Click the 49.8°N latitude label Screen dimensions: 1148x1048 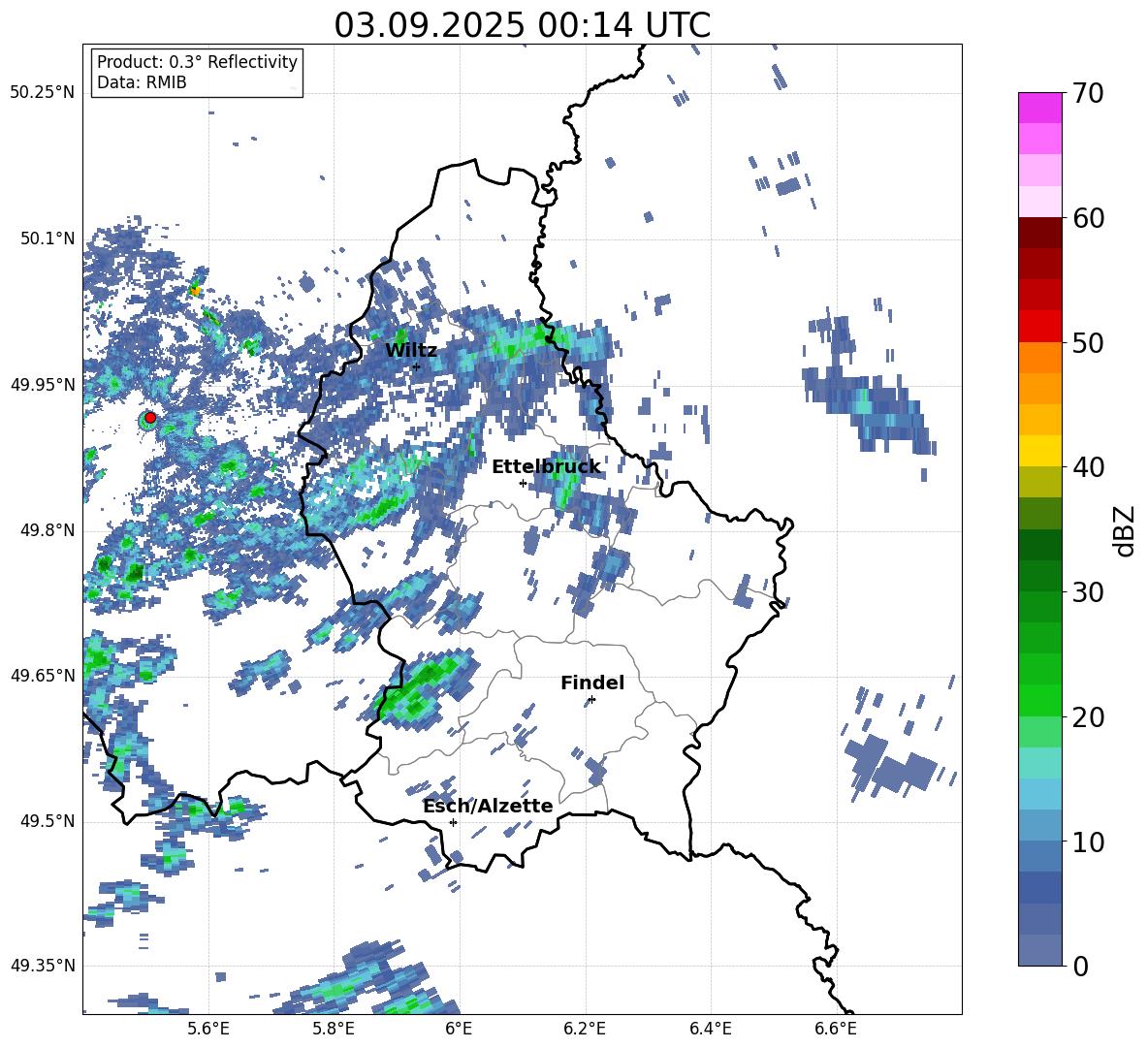(x=48, y=530)
